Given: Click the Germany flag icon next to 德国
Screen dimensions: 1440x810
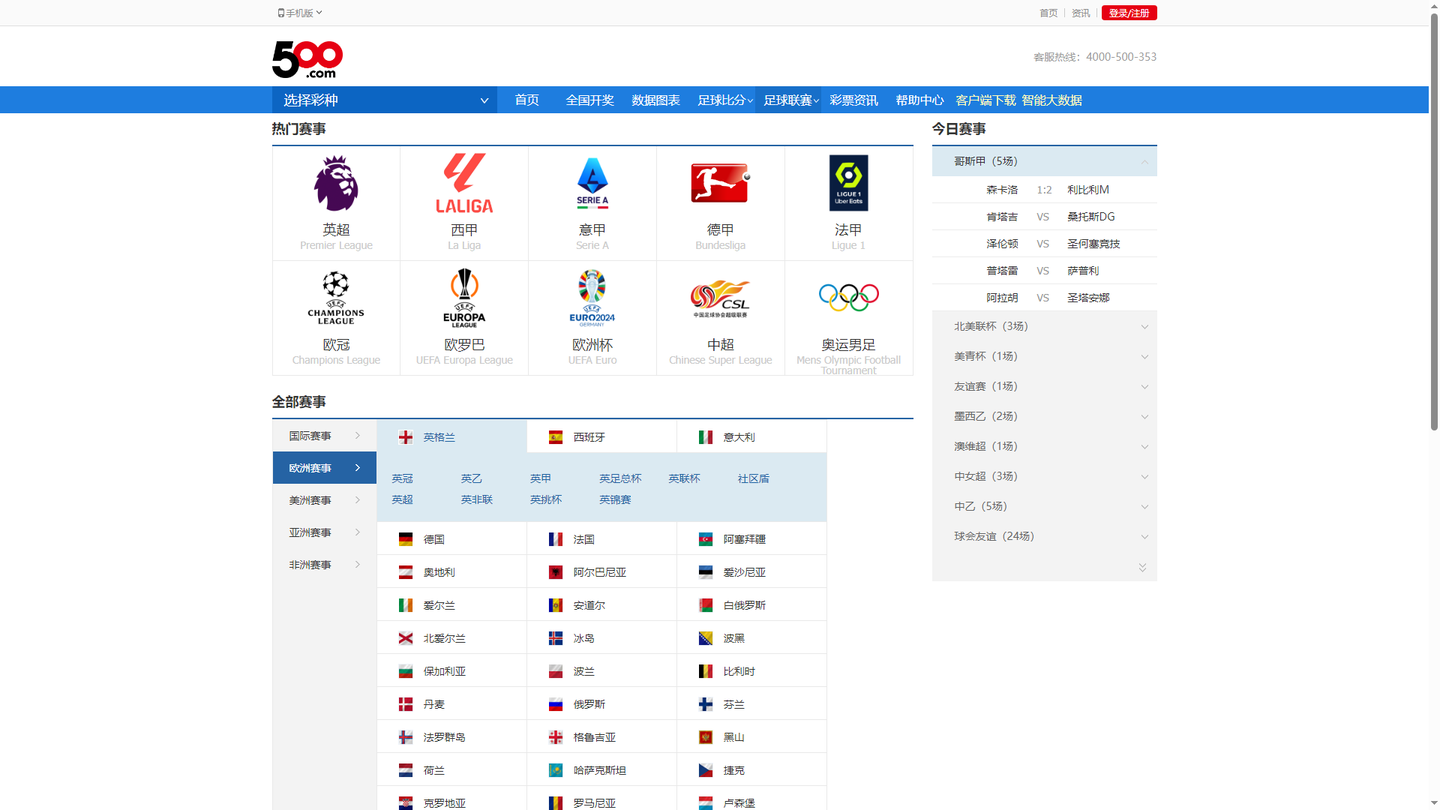Looking at the screenshot, I should [x=405, y=539].
